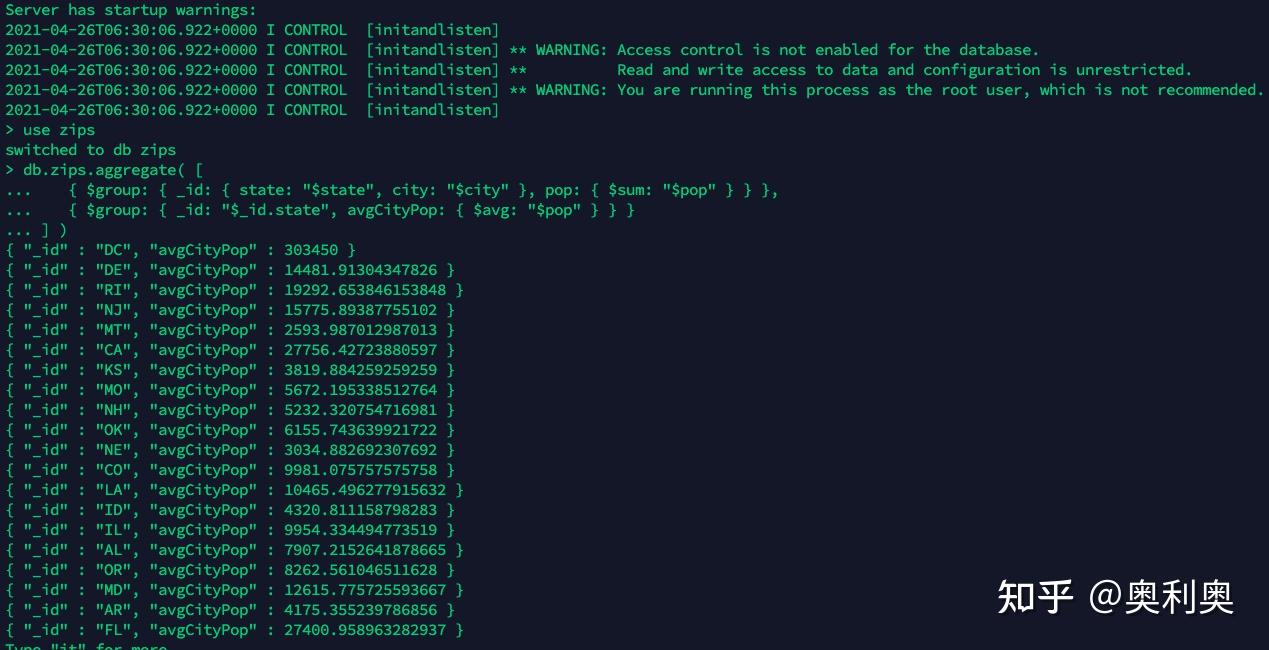Viewport: 1269px width, 650px height.
Task: Click the NJ result value 15775.89387755102
Action: [x=361, y=310]
